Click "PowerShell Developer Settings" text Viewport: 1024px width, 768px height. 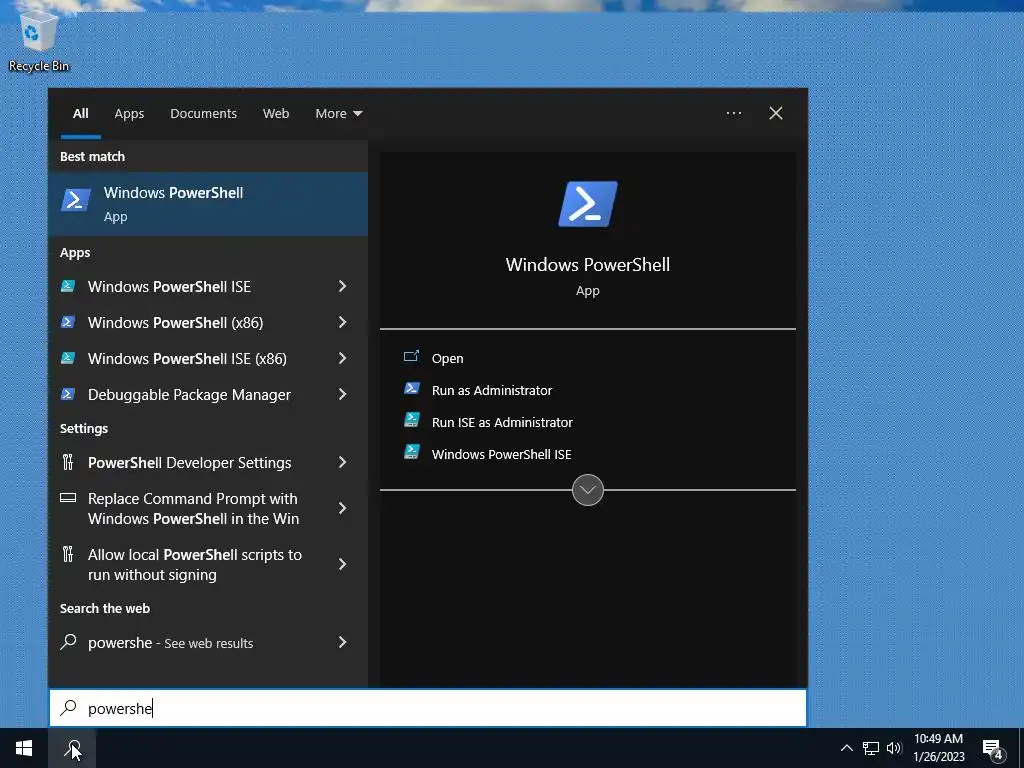pos(189,462)
